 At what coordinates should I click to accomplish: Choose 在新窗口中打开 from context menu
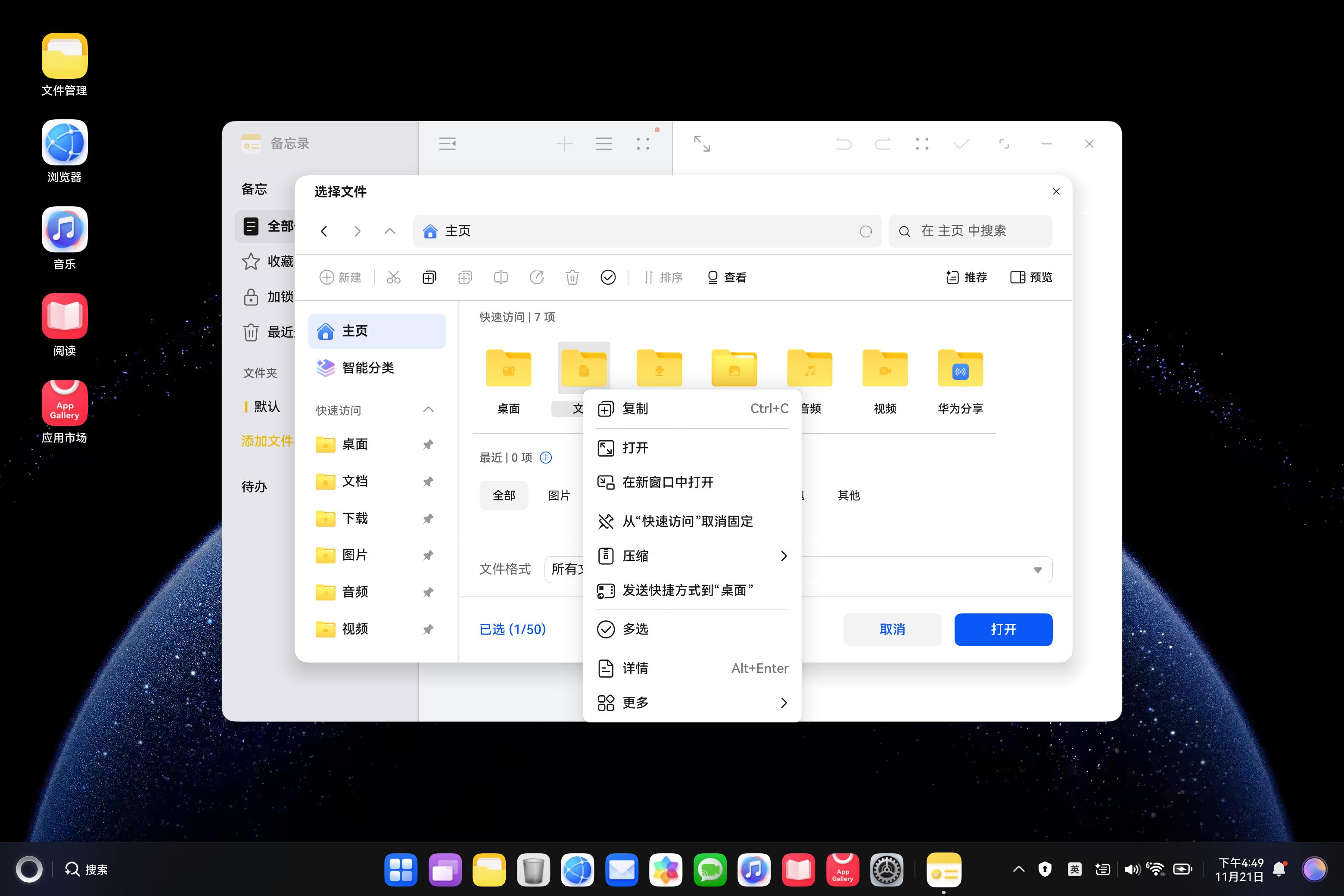coord(667,482)
